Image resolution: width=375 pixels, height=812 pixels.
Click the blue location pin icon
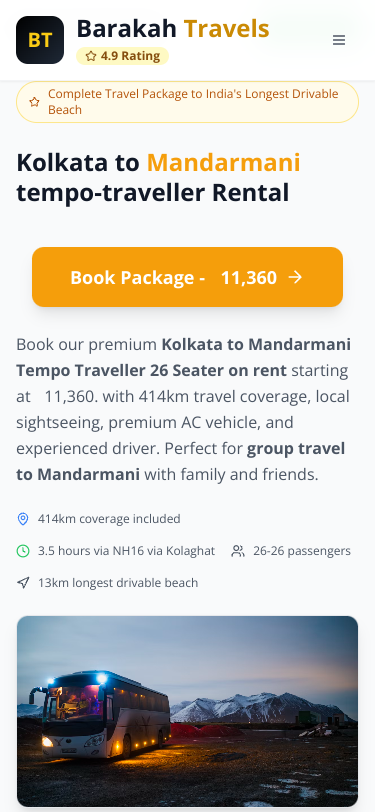click(23, 519)
